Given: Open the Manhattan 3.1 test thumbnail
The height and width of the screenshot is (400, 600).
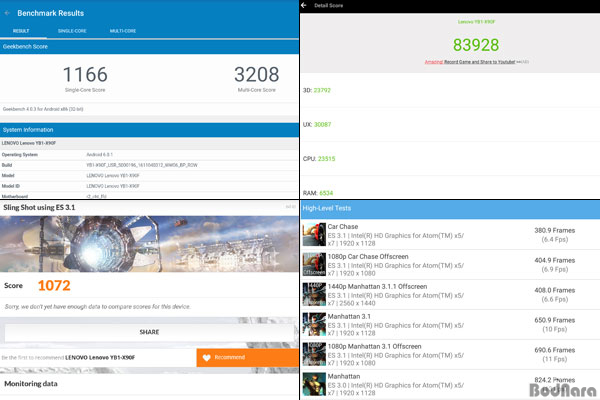Looking at the screenshot, I should click(314, 324).
